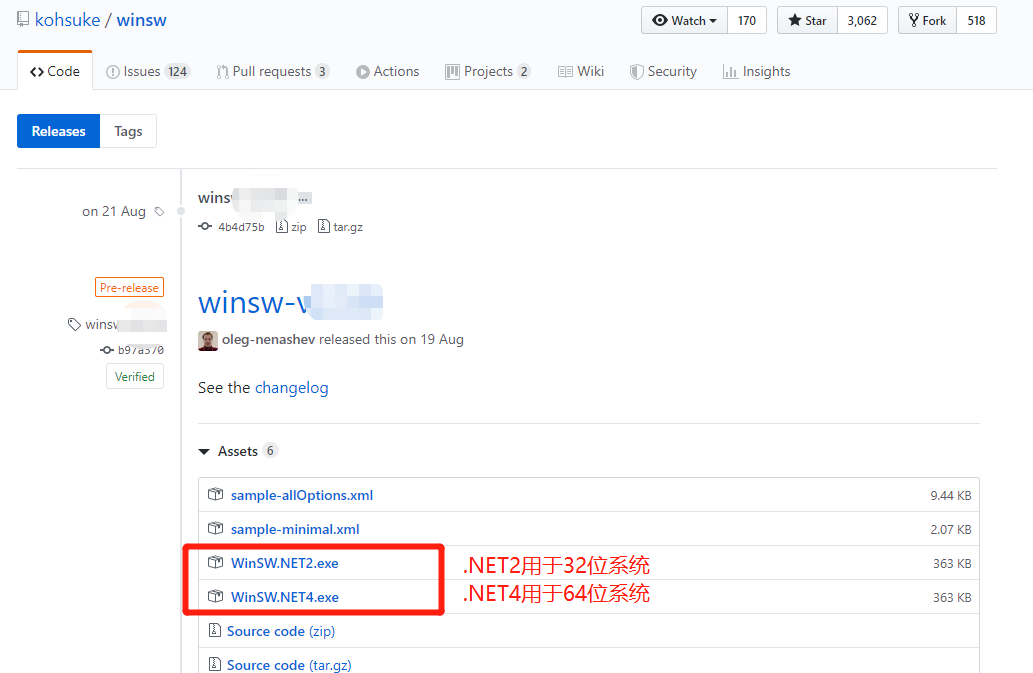Click the tar.gz file icon in tag row
Image resolution: width=1033 pixels, height=673 pixels.
pyautogui.click(x=323, y=227)
